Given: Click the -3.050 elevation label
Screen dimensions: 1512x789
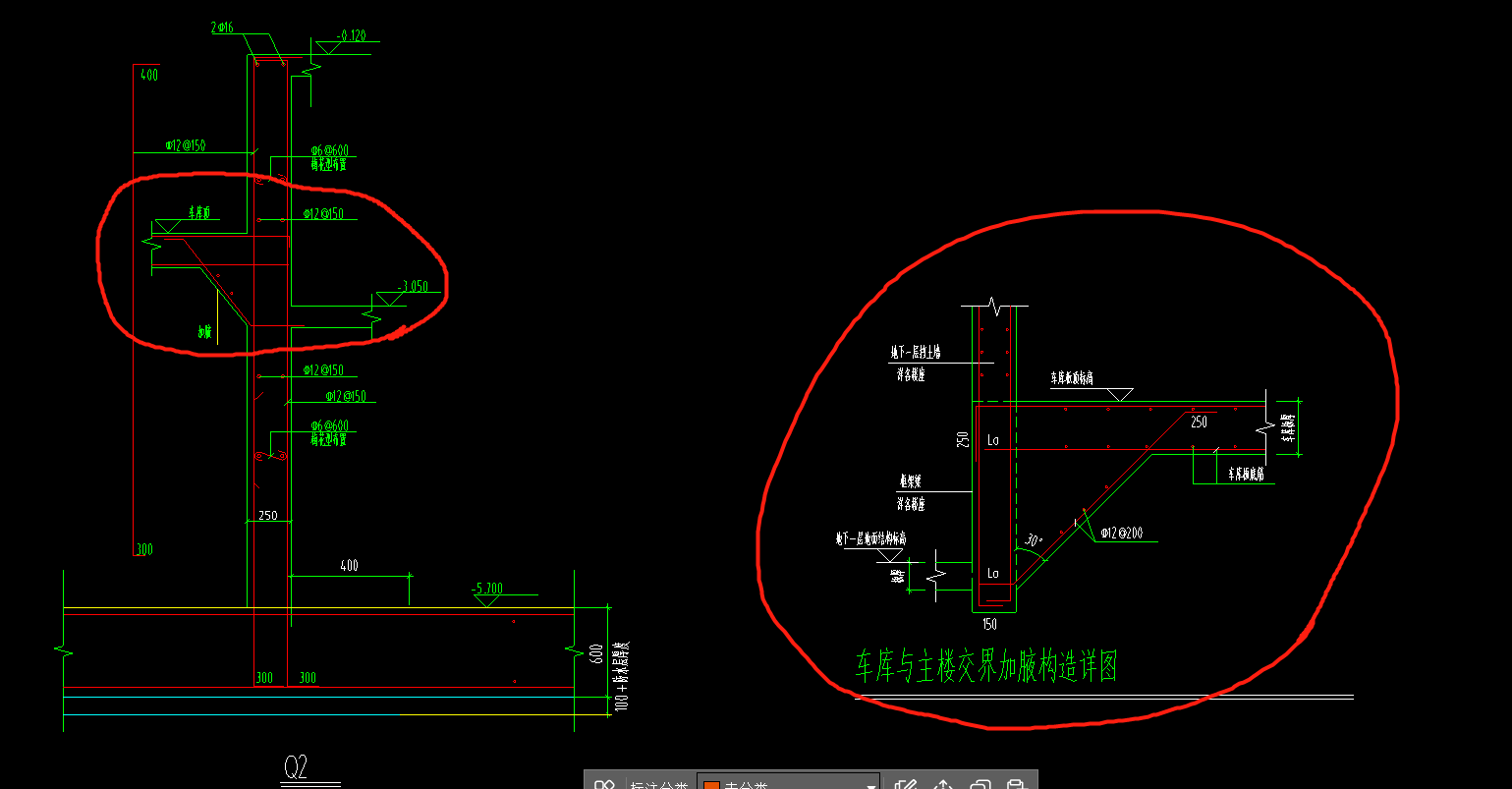Looking at the screenshot, I should [413, 287].
